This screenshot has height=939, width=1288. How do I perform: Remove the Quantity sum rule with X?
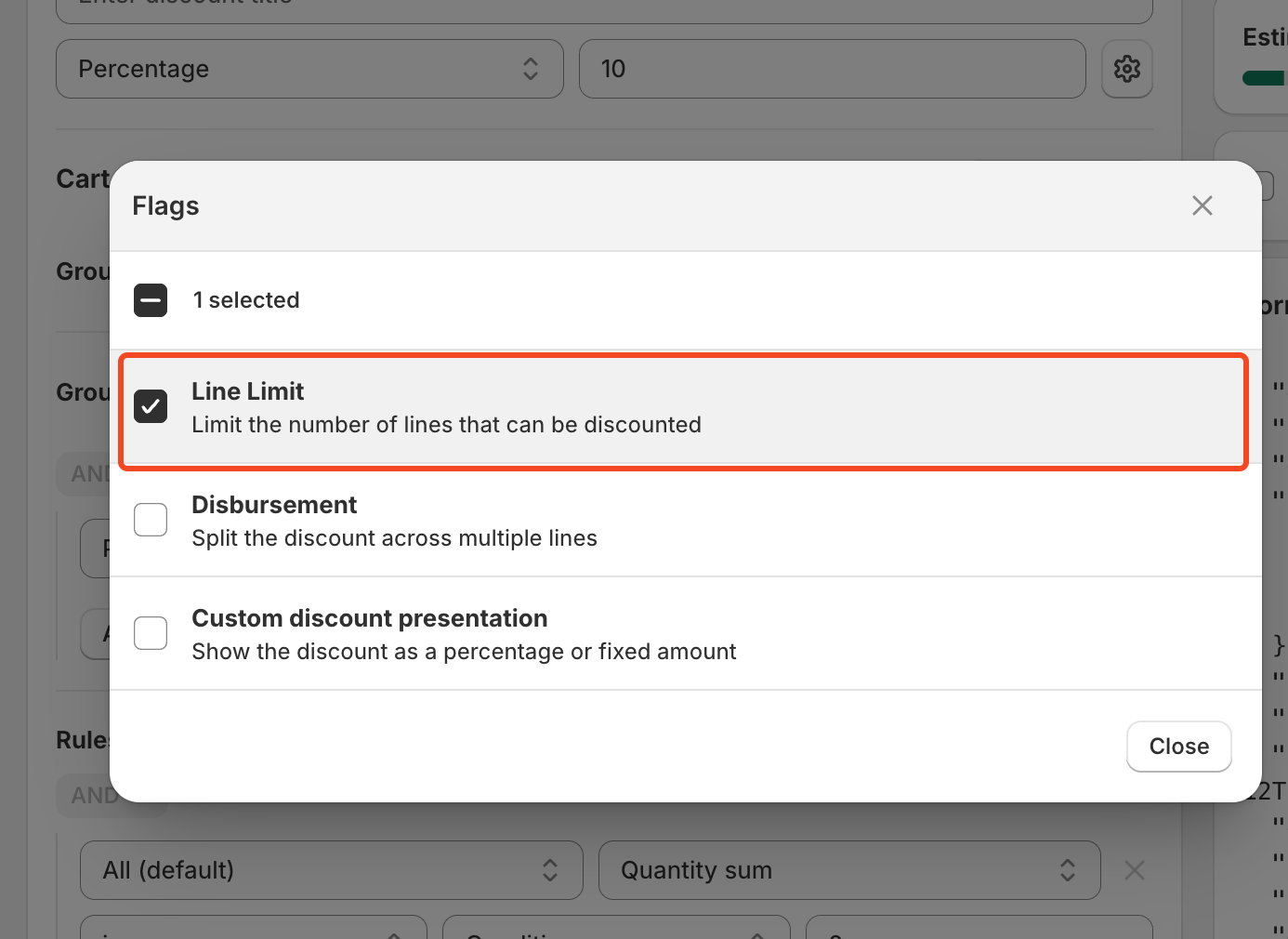point(1134,870)
